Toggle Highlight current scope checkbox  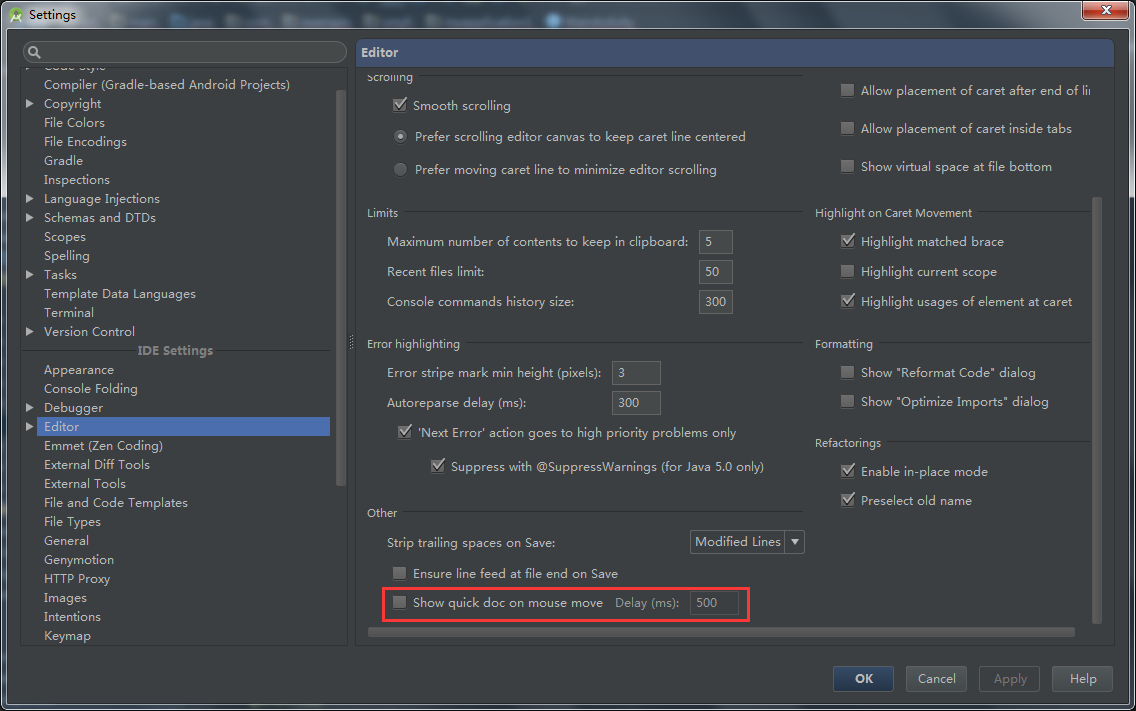pyautogui.click(x=848, y=272)
